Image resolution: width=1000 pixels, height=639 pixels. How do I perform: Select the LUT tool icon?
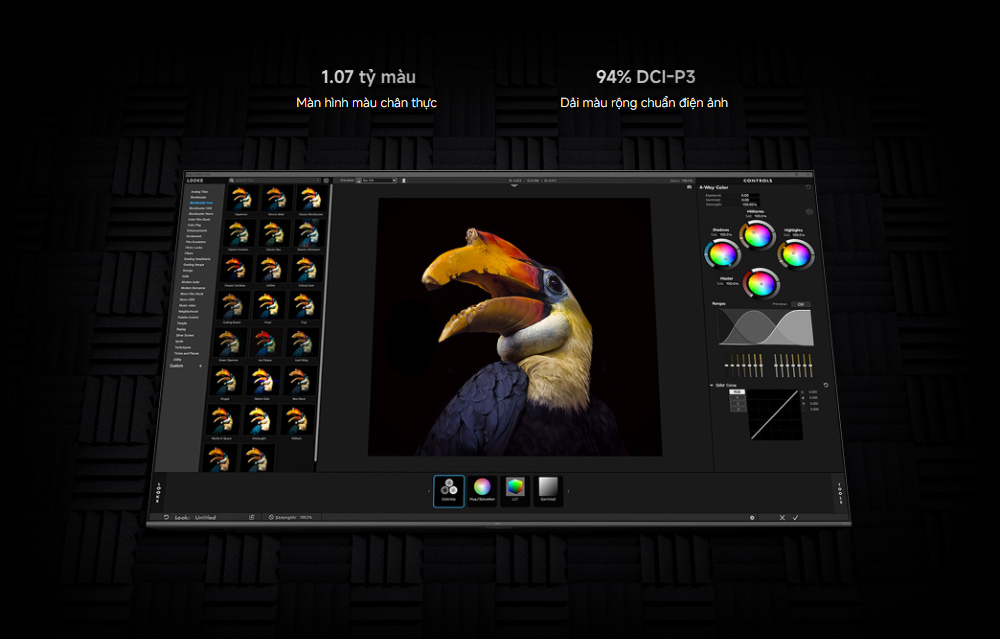click(515, 489)
